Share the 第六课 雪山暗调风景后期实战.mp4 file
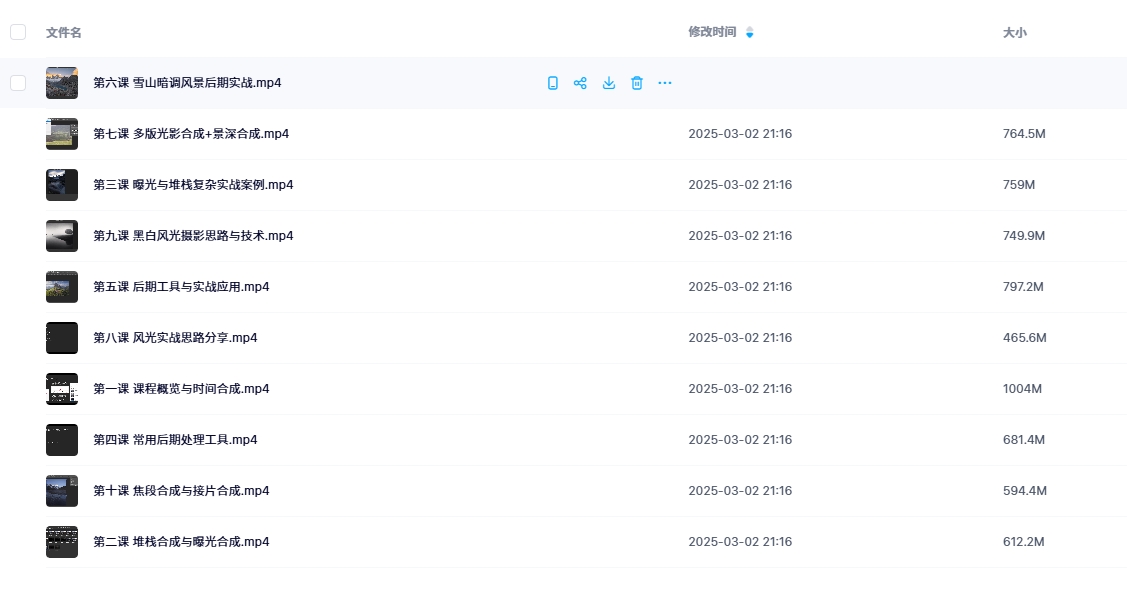The image size is (1127, 592). (580, 83)
